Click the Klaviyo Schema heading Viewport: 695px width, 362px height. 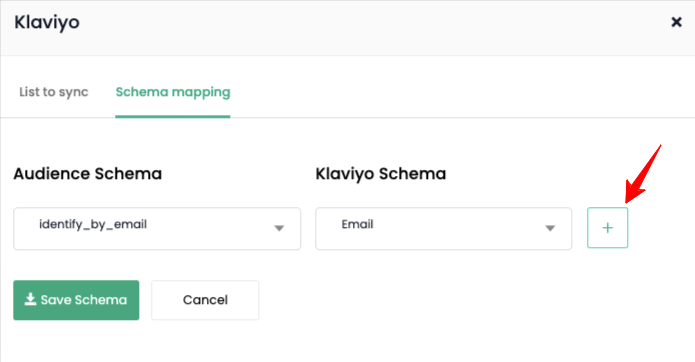pyautogui.click(x=381, y=174)
